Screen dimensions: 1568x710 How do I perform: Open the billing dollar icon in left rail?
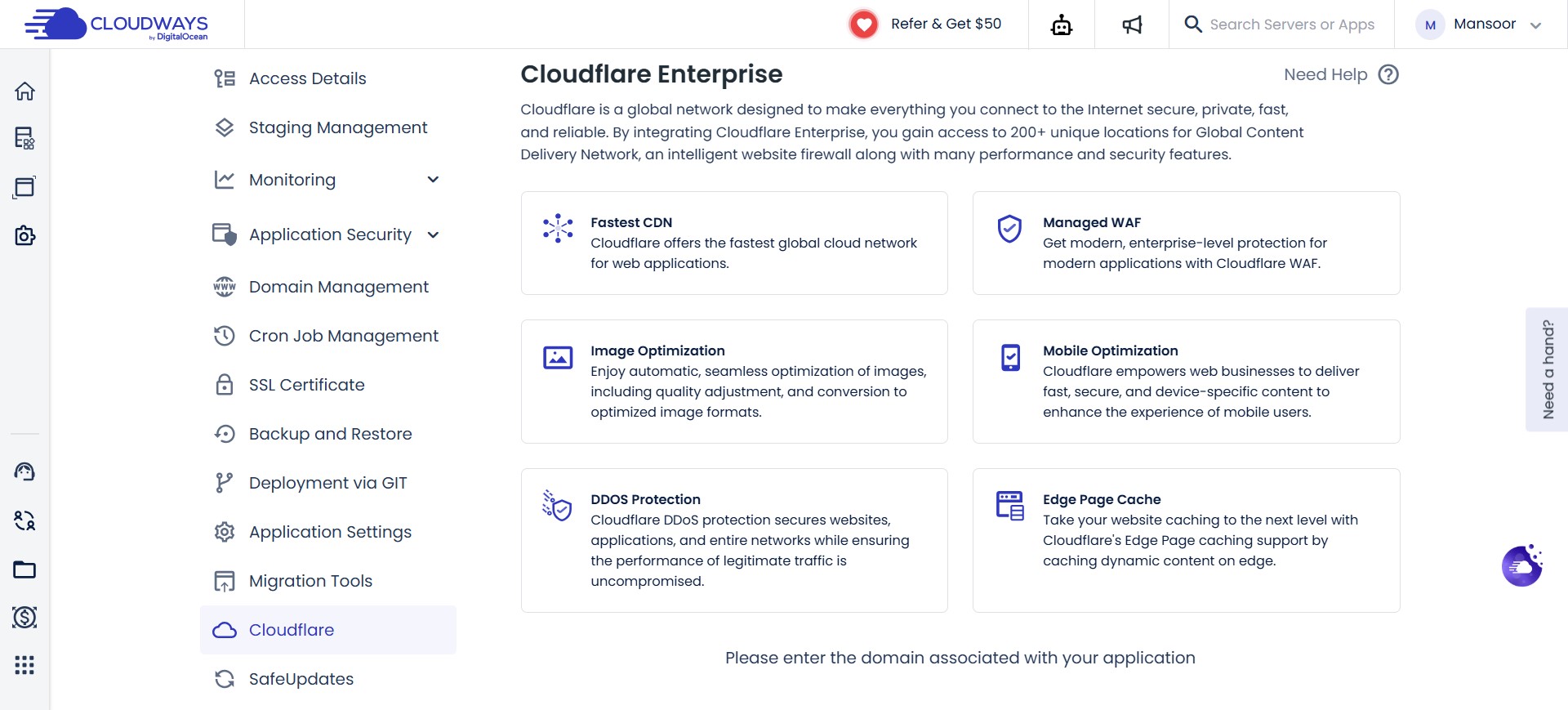(24, 617)
